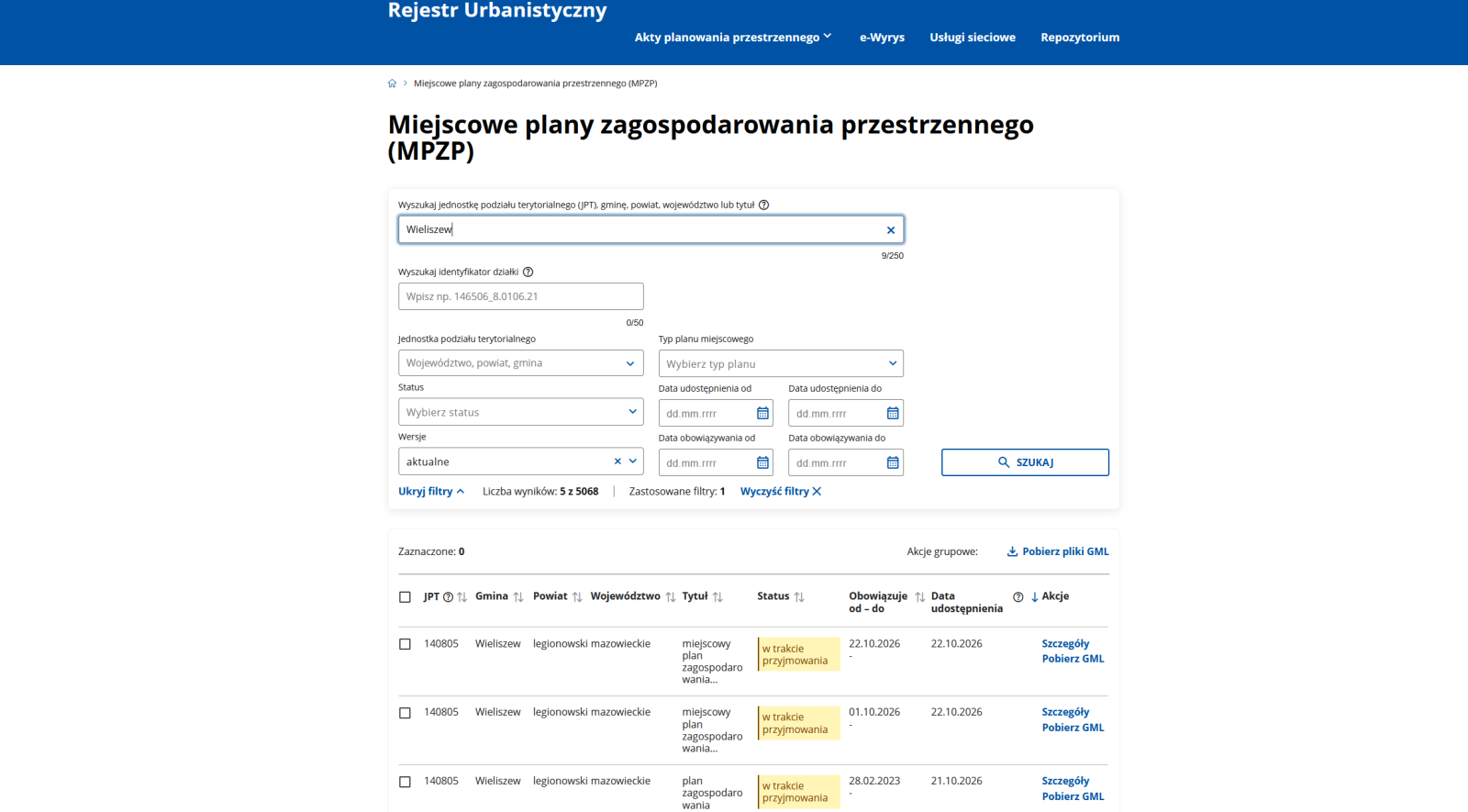Click the SZUKAJ search button
1468x812 pixels.
point(1025,462)
